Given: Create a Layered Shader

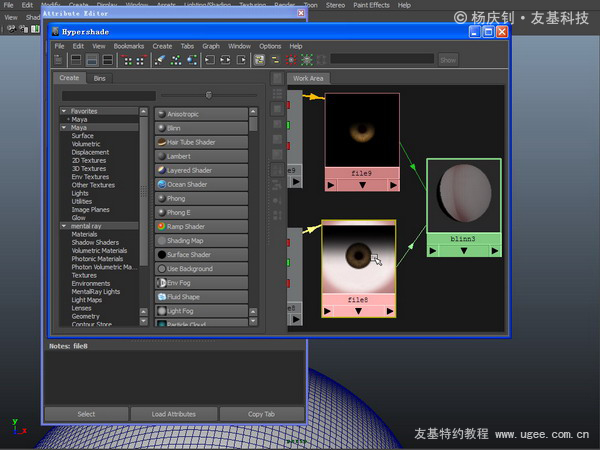Looking at the screenshot, I should (202, 170).
